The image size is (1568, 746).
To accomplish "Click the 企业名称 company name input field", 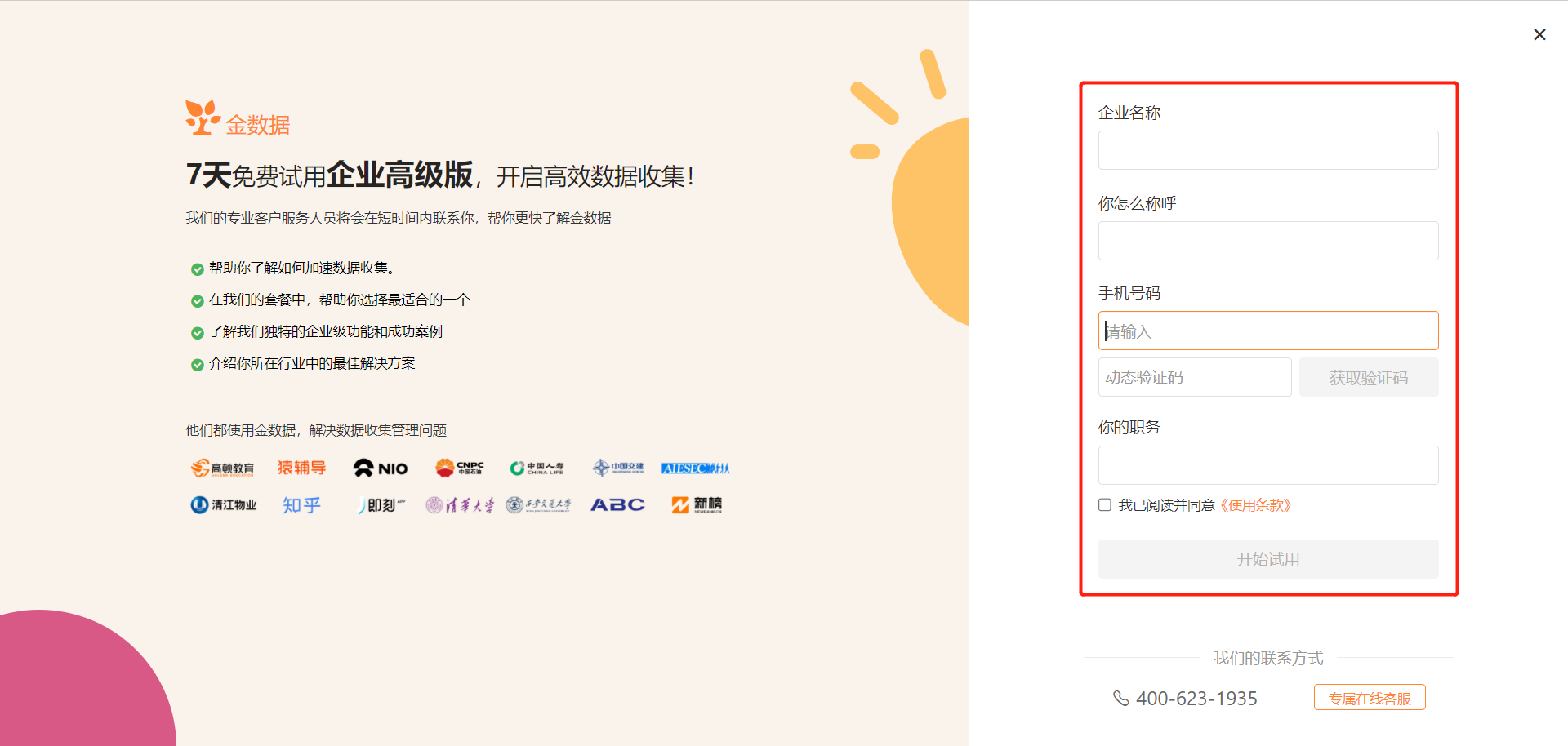I will (1268, 150).
